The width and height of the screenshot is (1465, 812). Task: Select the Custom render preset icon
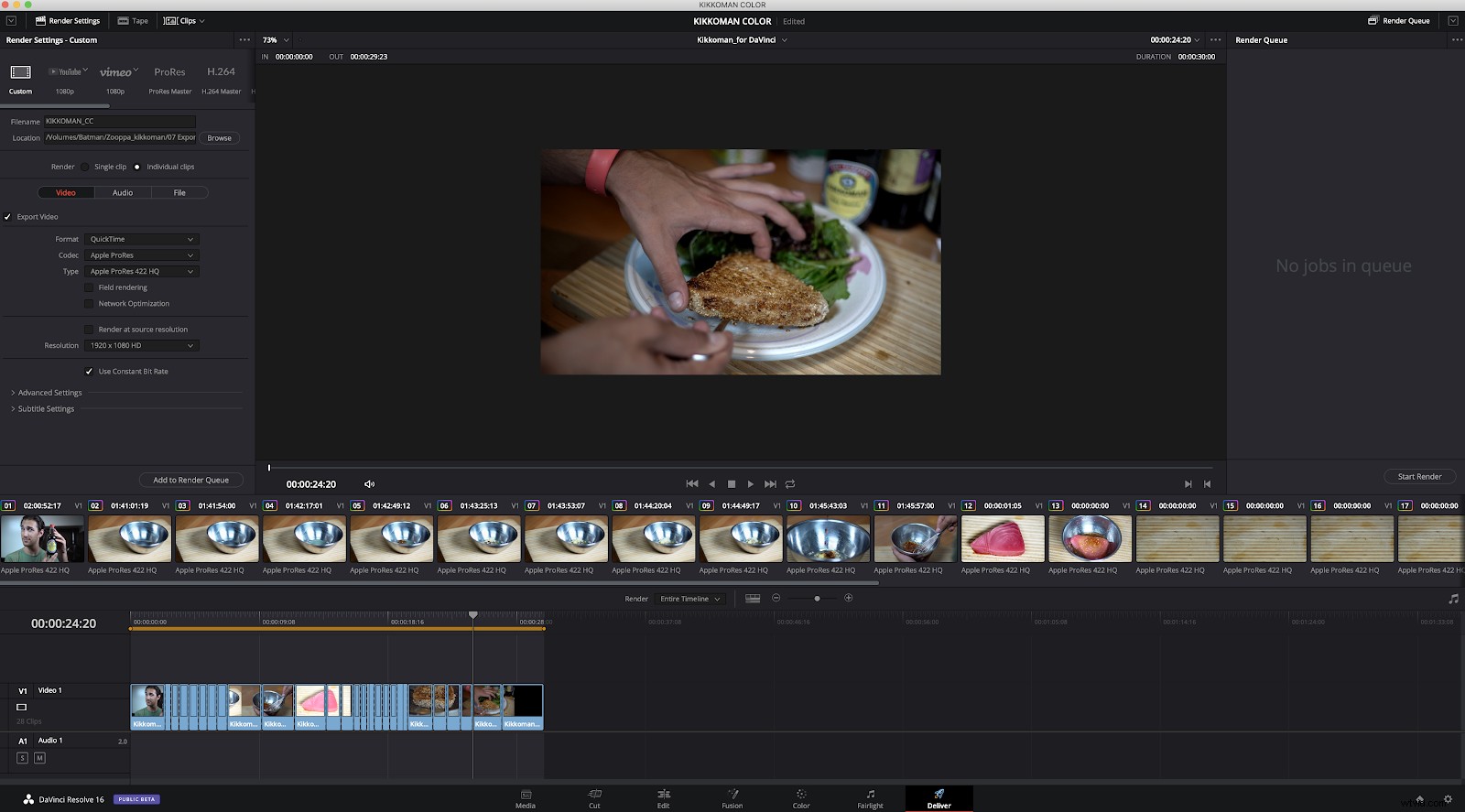[x=20, y=72]
